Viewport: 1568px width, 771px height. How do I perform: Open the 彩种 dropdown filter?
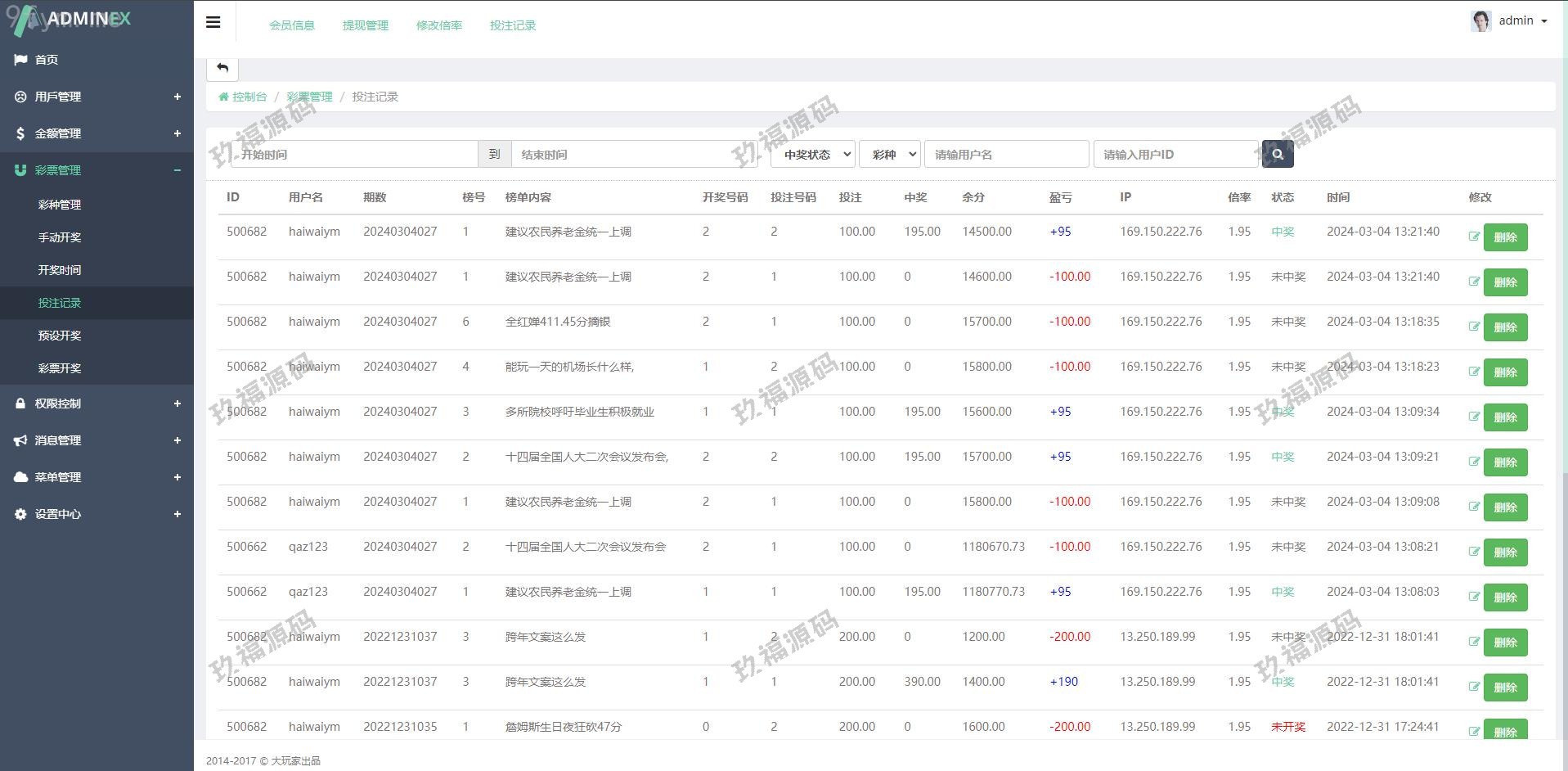(x=889, y=154)
